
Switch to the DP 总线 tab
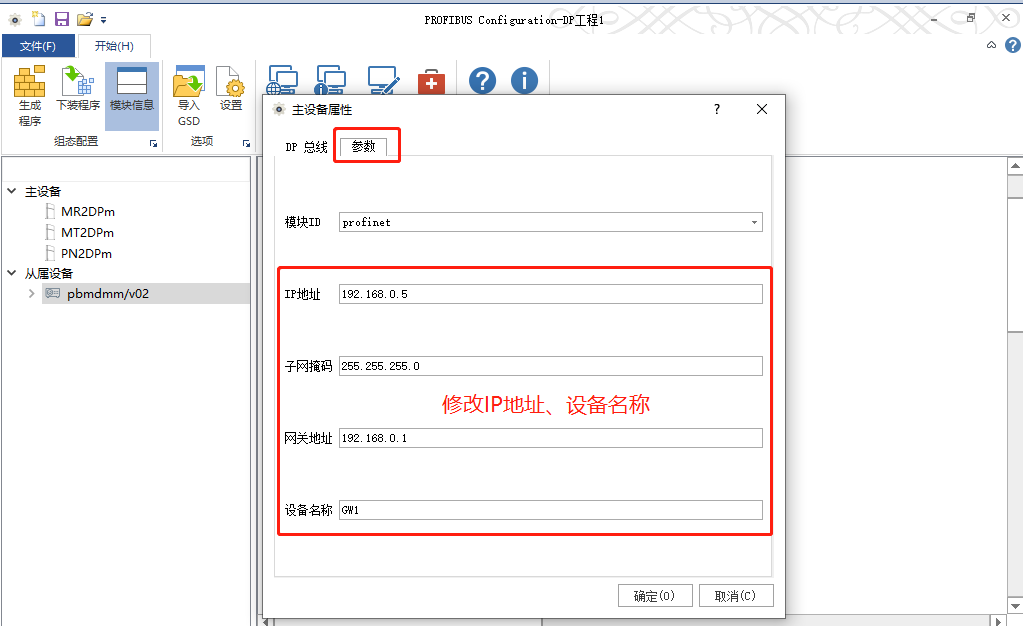click(306, 147)
